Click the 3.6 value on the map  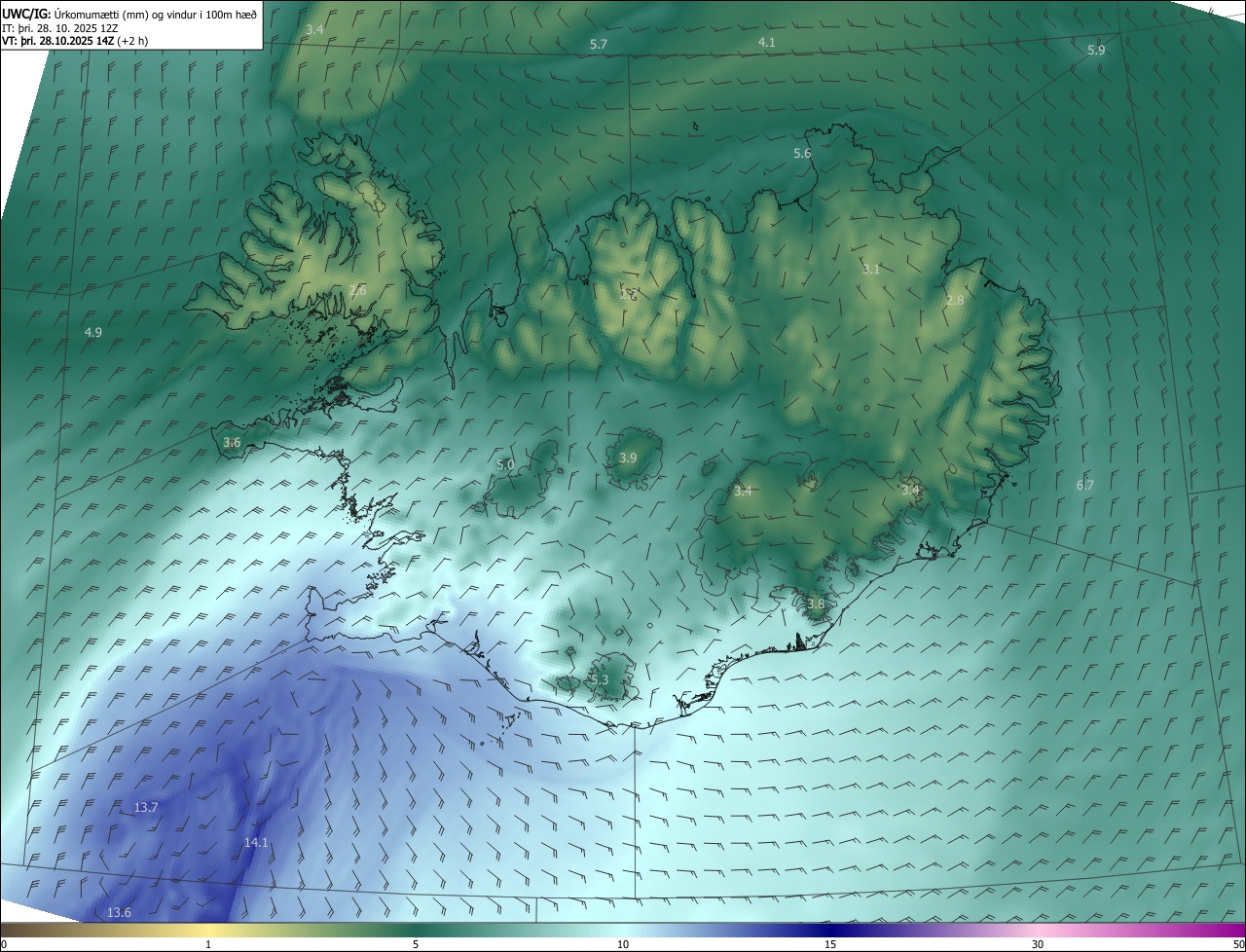[x=232, y=443]
